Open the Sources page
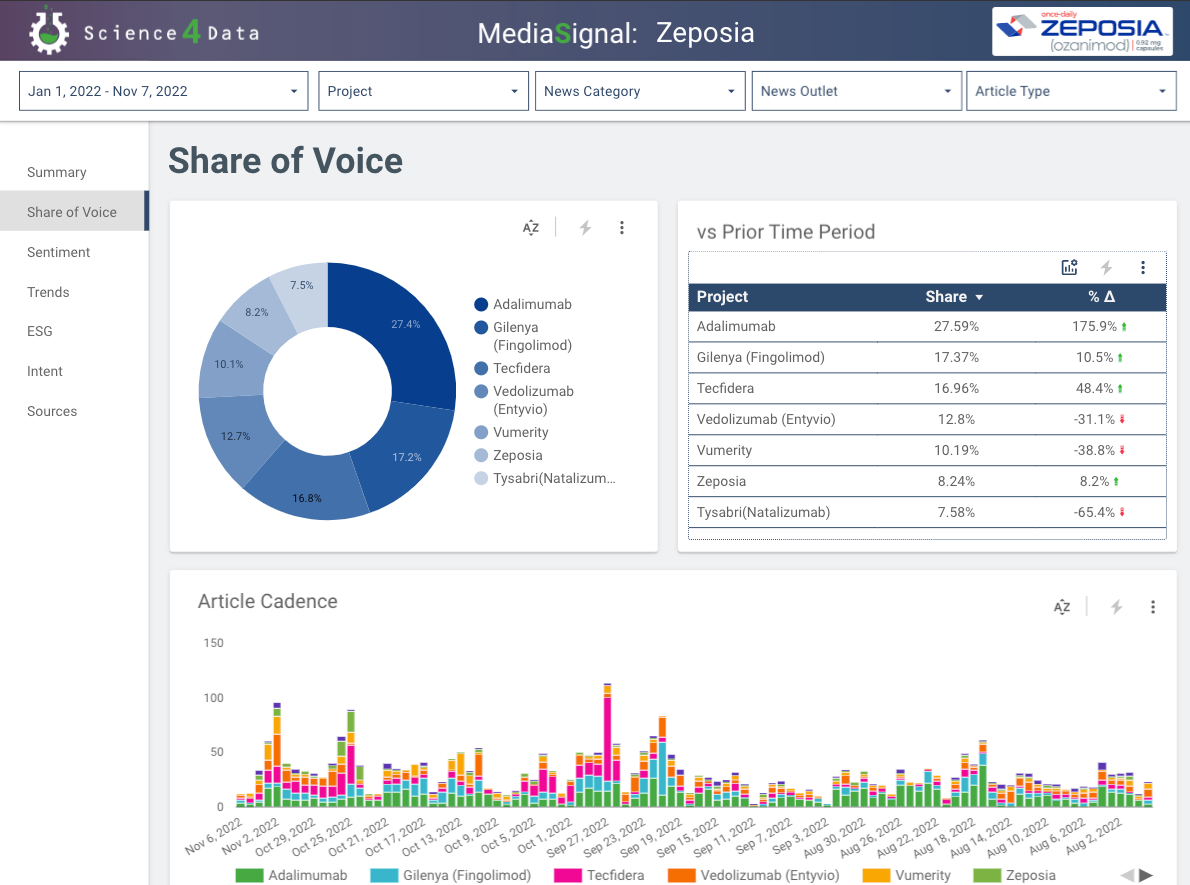1190x885 pixels. 52,411
